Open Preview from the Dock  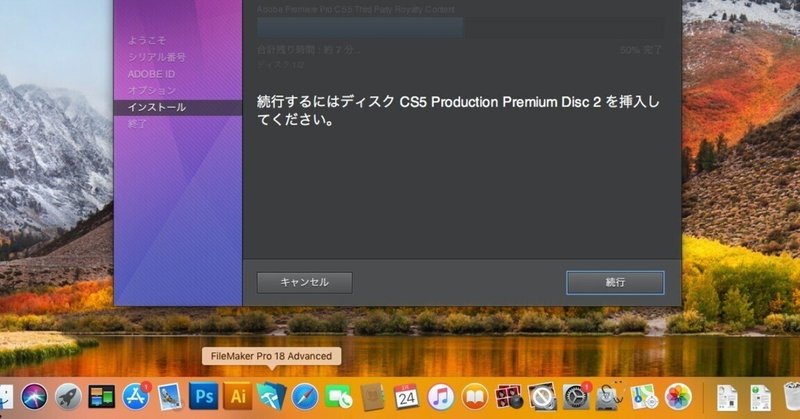click(169, 397)
